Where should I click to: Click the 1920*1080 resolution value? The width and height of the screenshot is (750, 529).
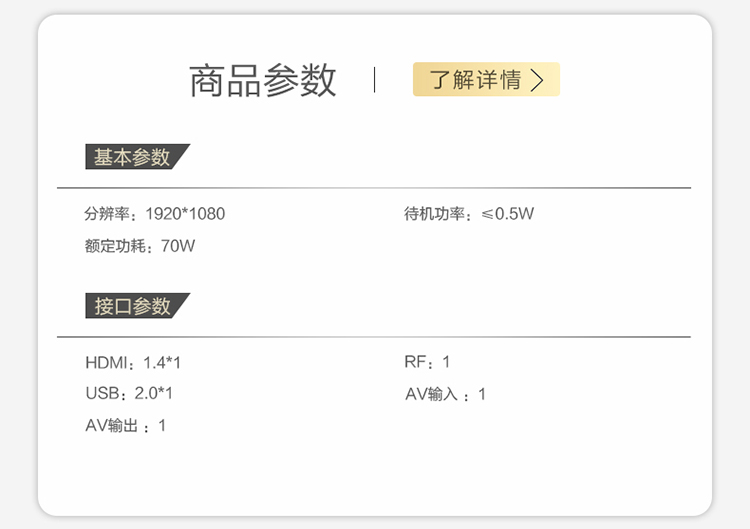(x=185, y=214)
